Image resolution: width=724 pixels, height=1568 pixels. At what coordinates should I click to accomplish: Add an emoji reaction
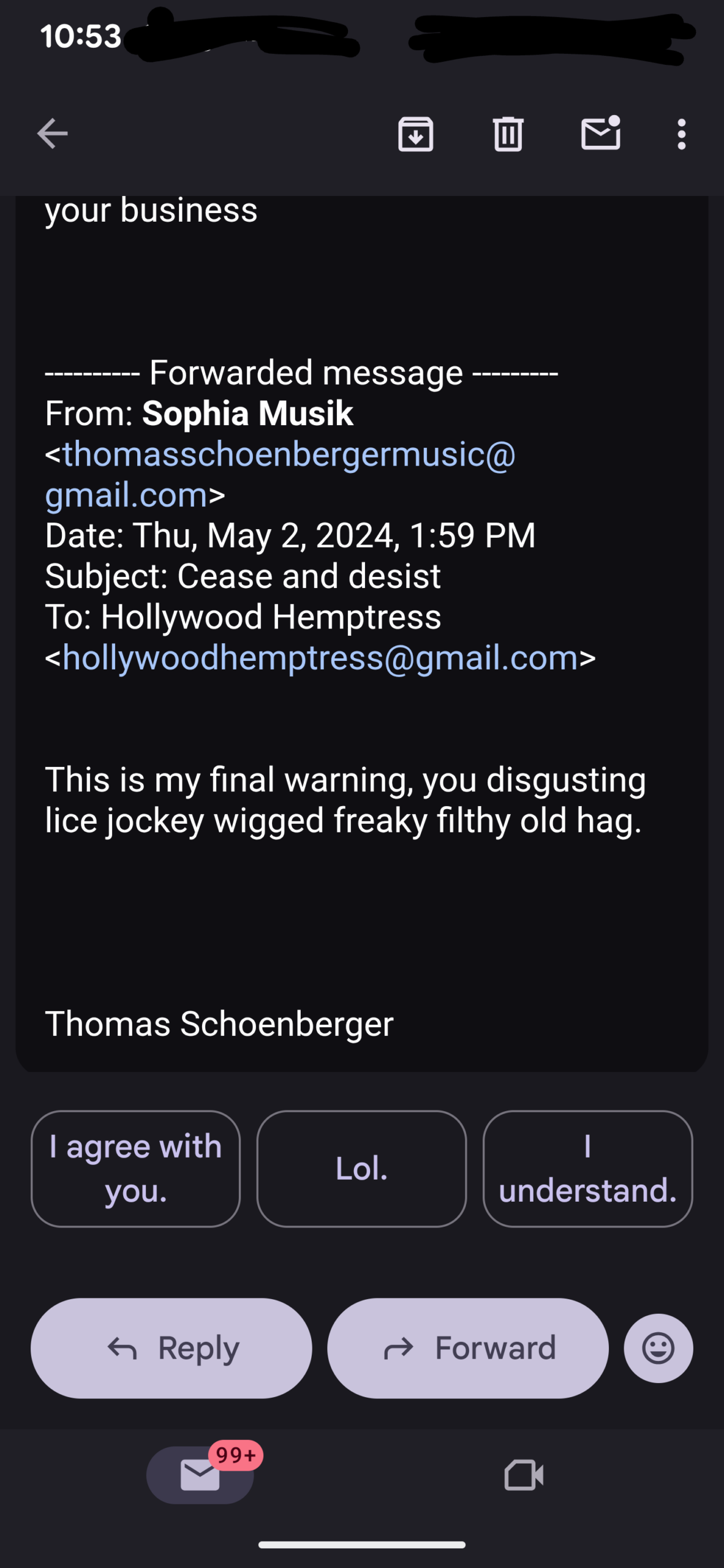tap(658, 1348)
